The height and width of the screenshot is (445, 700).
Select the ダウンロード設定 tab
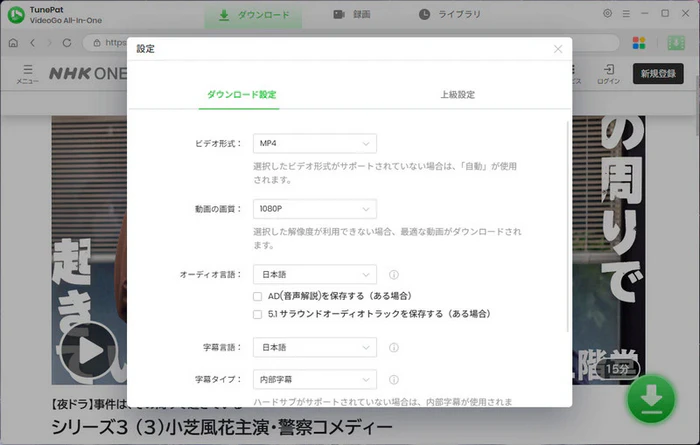click(241, 95)
